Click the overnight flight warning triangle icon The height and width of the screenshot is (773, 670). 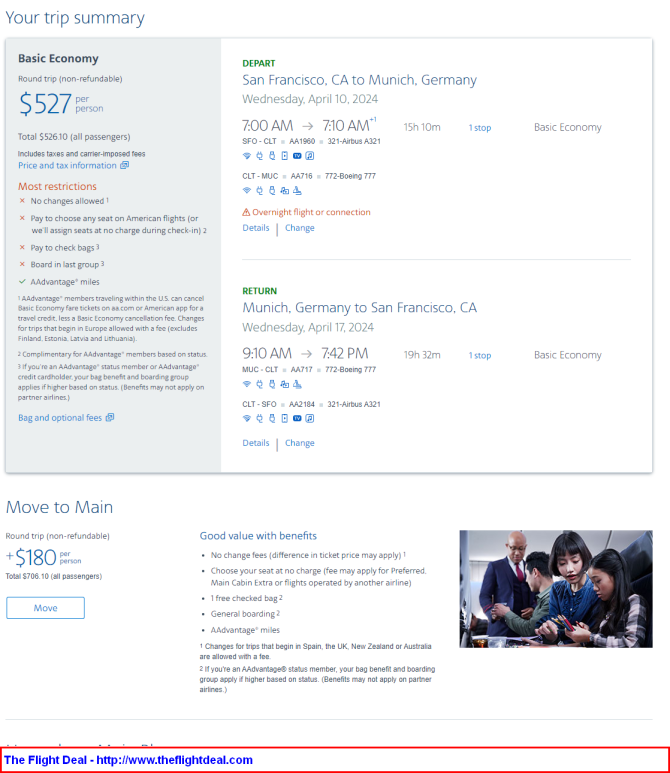coord(246,212)
